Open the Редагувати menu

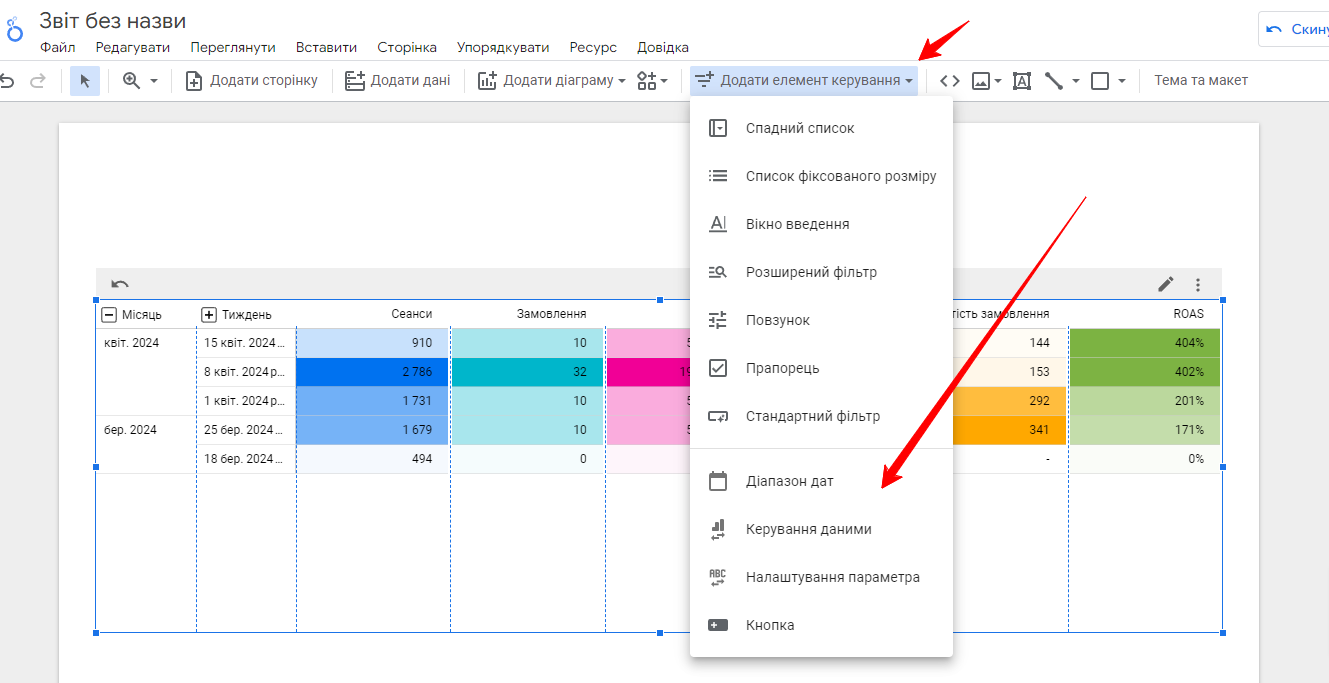(x=133, y=47)
